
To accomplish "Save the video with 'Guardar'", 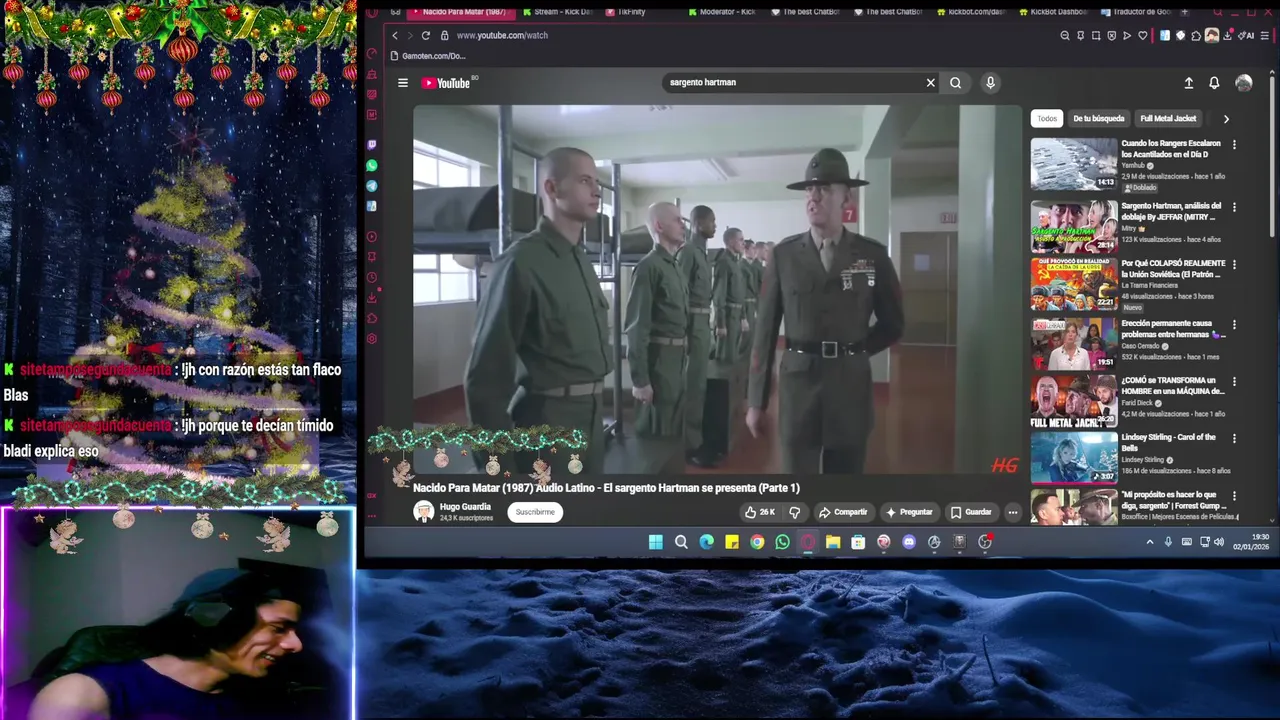I will [x=971, y=512].
